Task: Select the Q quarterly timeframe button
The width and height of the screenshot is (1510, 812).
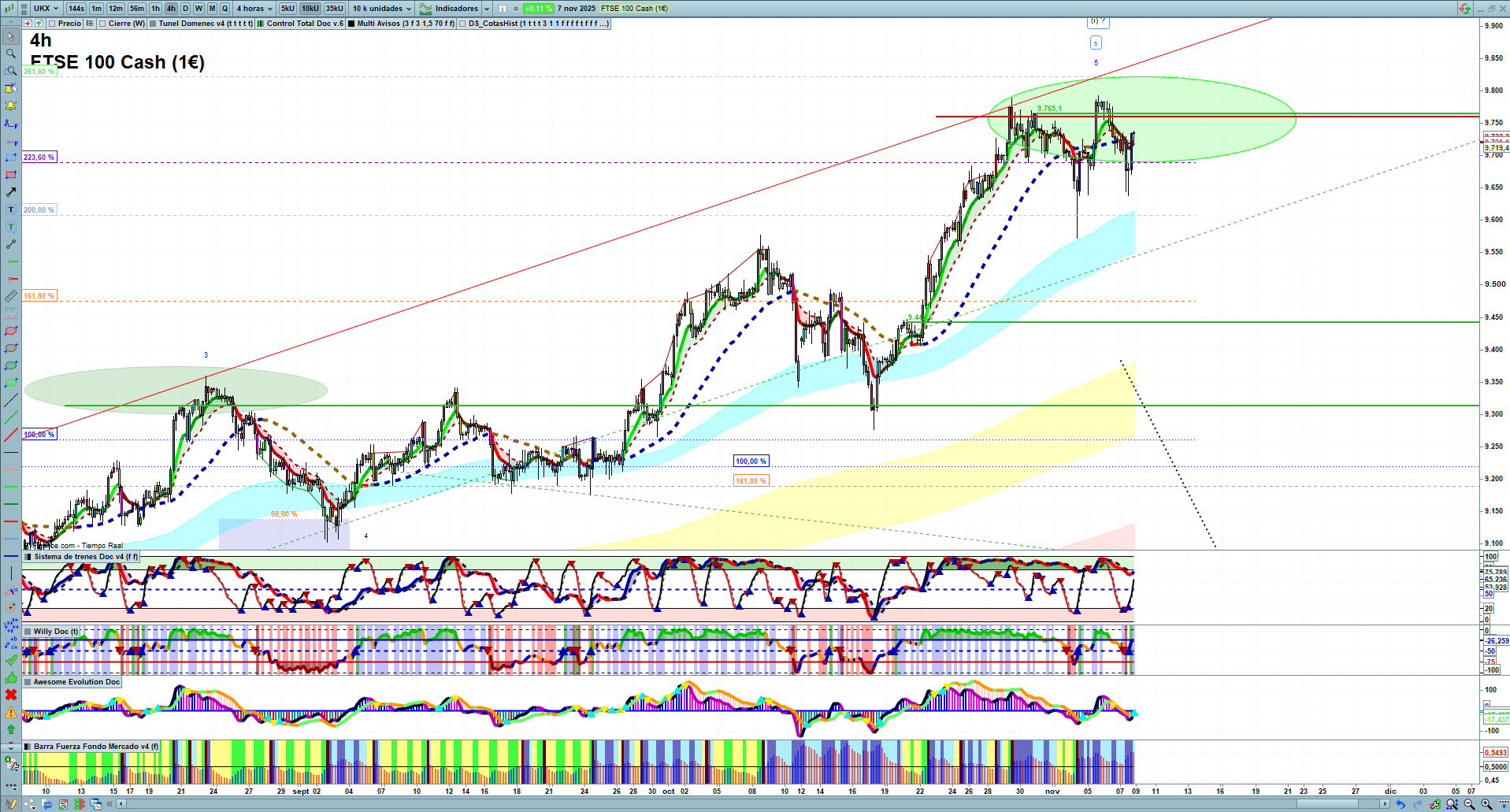Action: point(224,9)
